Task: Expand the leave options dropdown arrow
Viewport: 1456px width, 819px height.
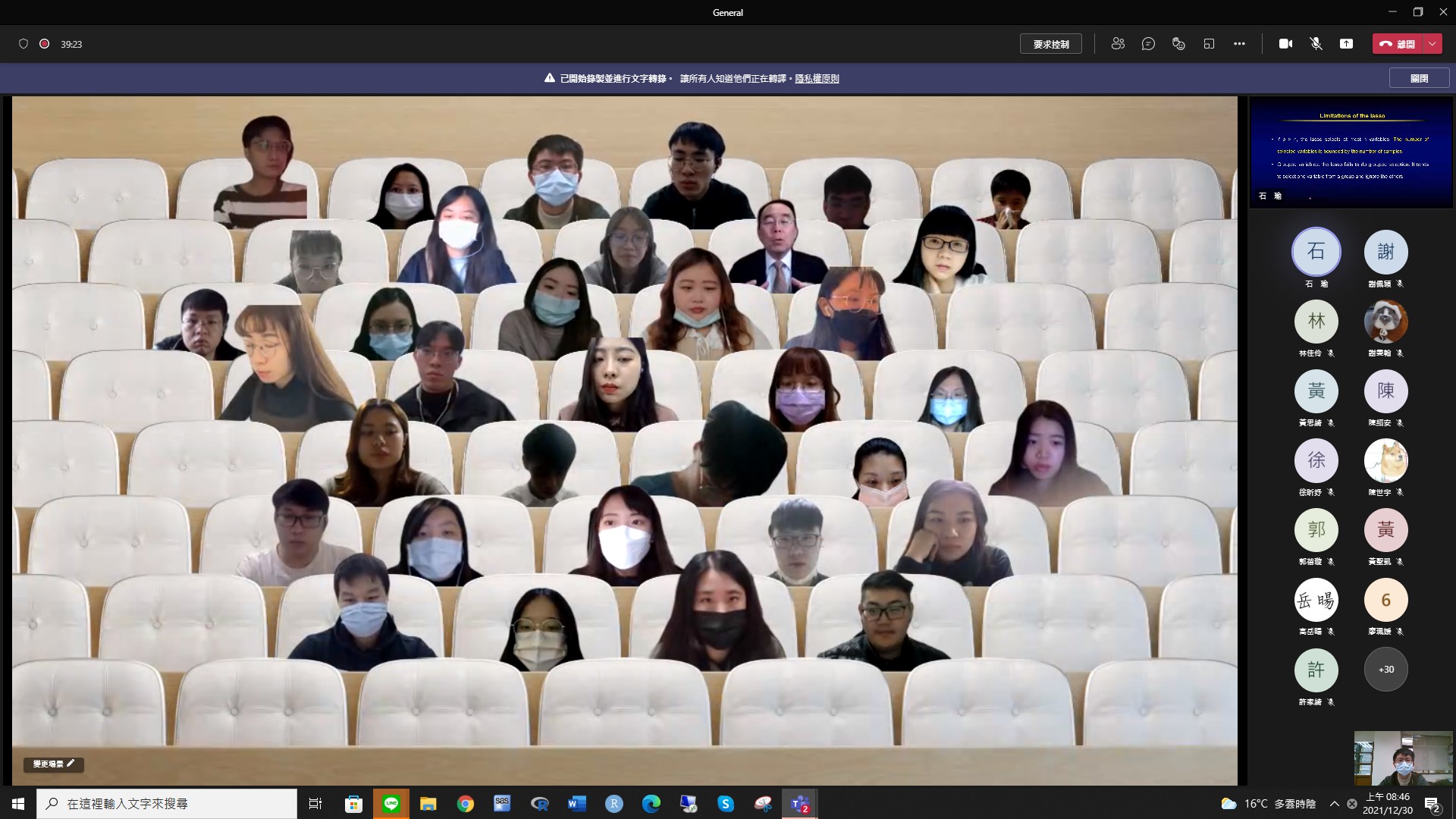Action: point(1432,44)
